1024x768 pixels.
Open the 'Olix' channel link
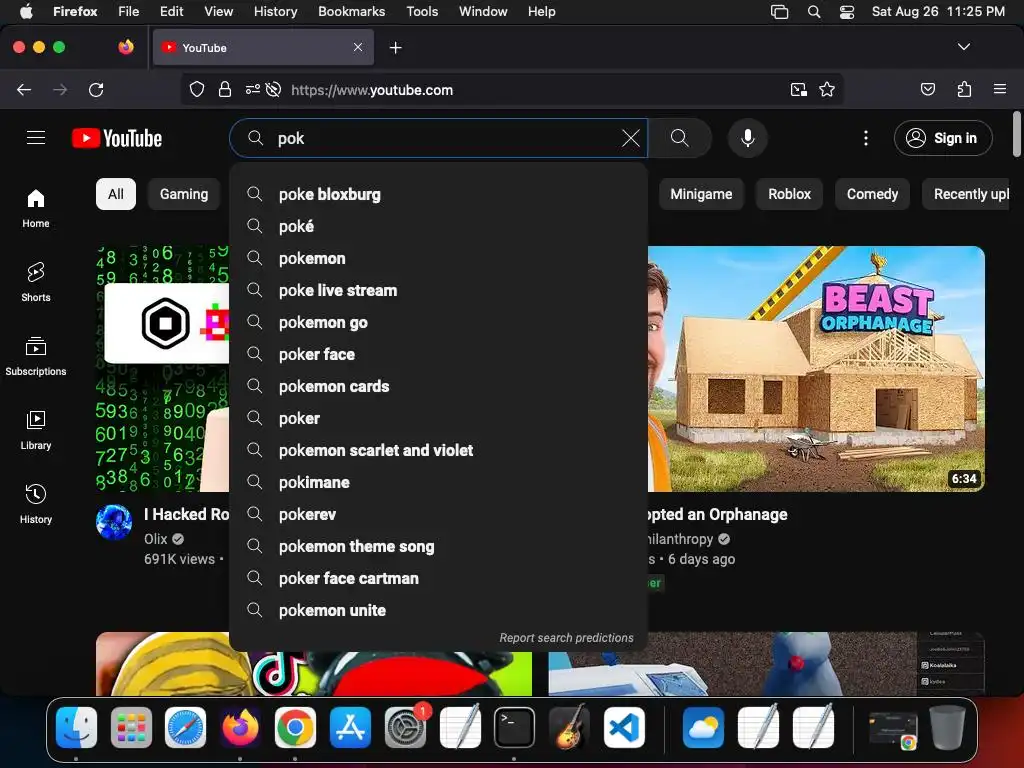point(155,539)
